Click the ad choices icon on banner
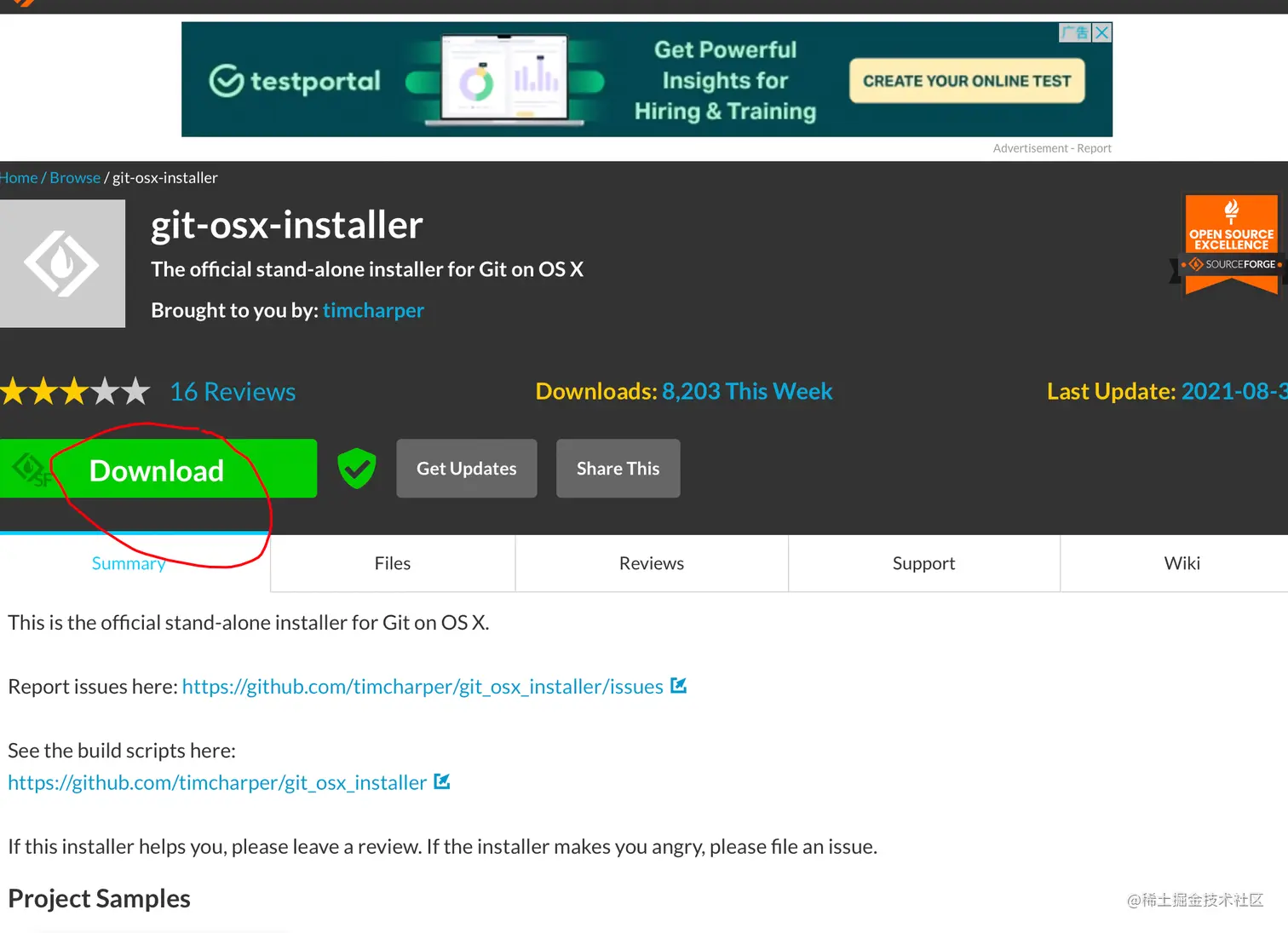 pos(1075,32)
